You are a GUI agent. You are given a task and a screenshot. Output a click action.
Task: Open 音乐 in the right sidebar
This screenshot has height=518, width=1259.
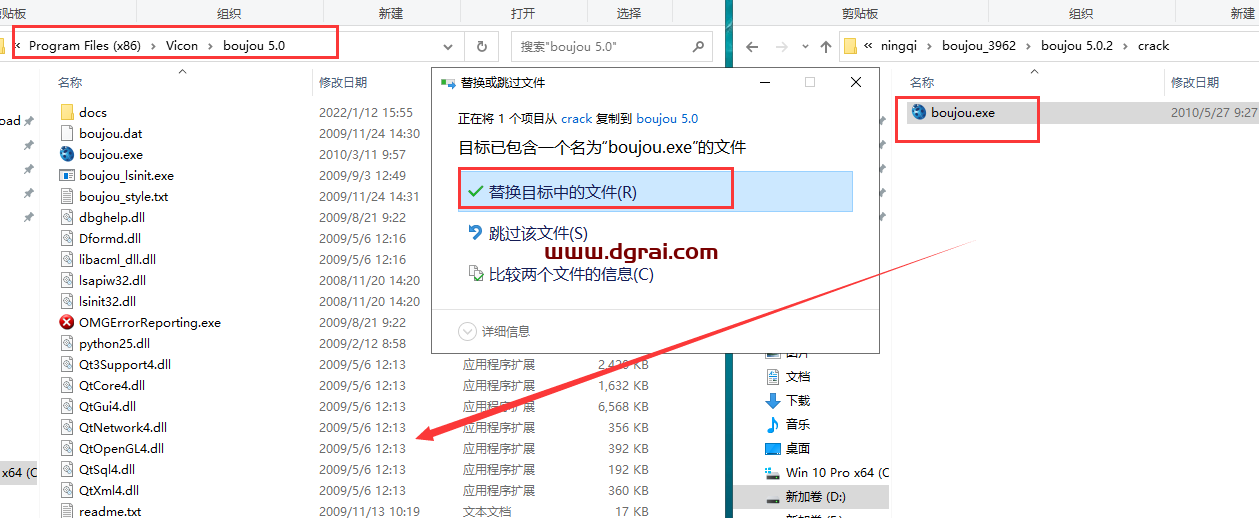click(798, 425)
